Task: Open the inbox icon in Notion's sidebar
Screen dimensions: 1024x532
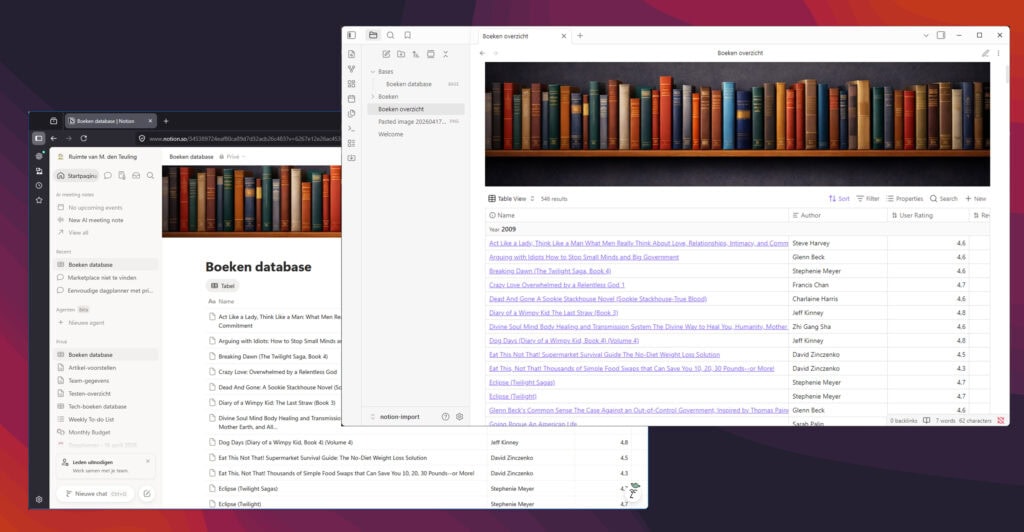Action: click(x=136, y=176)
